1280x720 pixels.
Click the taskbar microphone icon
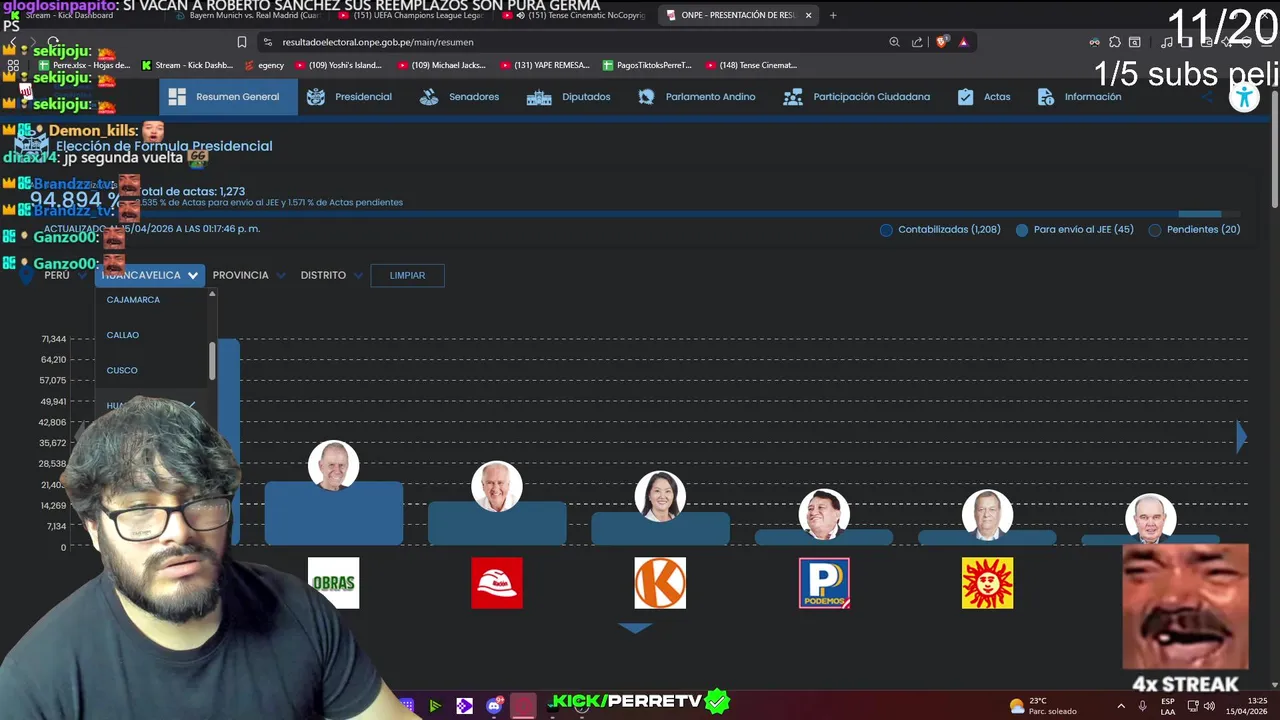click(x=1143, y=705)
